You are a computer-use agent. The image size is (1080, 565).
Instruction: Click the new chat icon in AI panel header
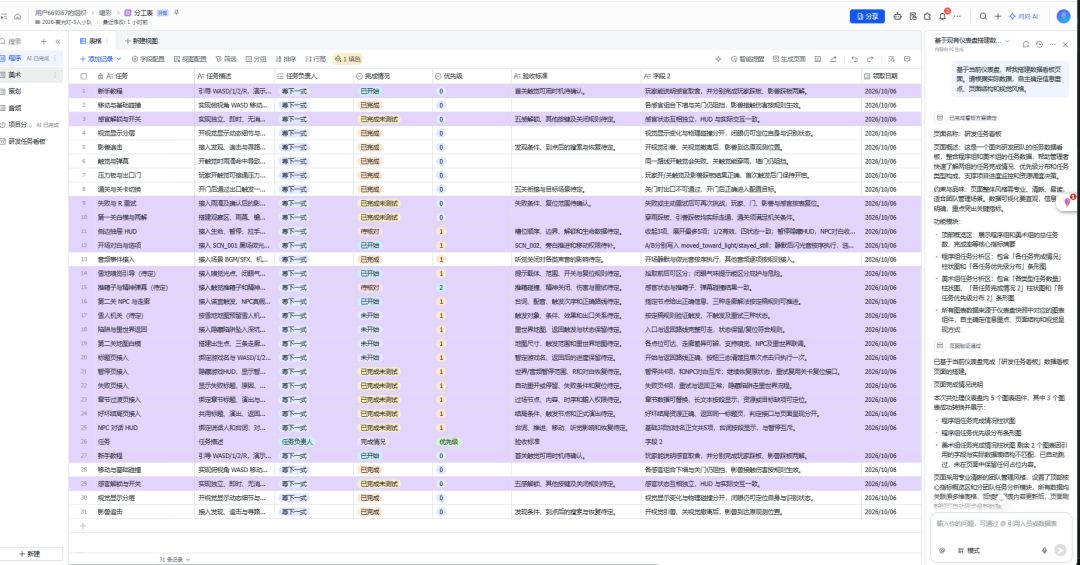[1026, 44]
